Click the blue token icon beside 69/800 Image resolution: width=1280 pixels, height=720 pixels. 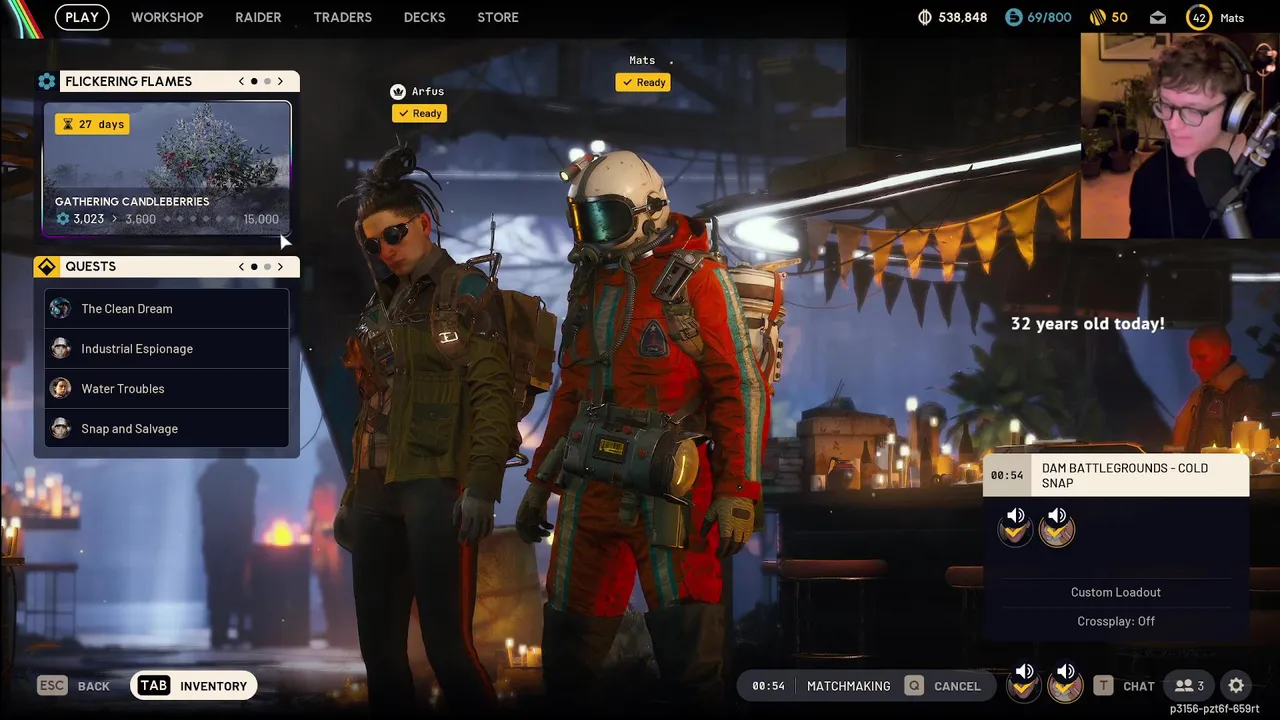point(1014,17)
